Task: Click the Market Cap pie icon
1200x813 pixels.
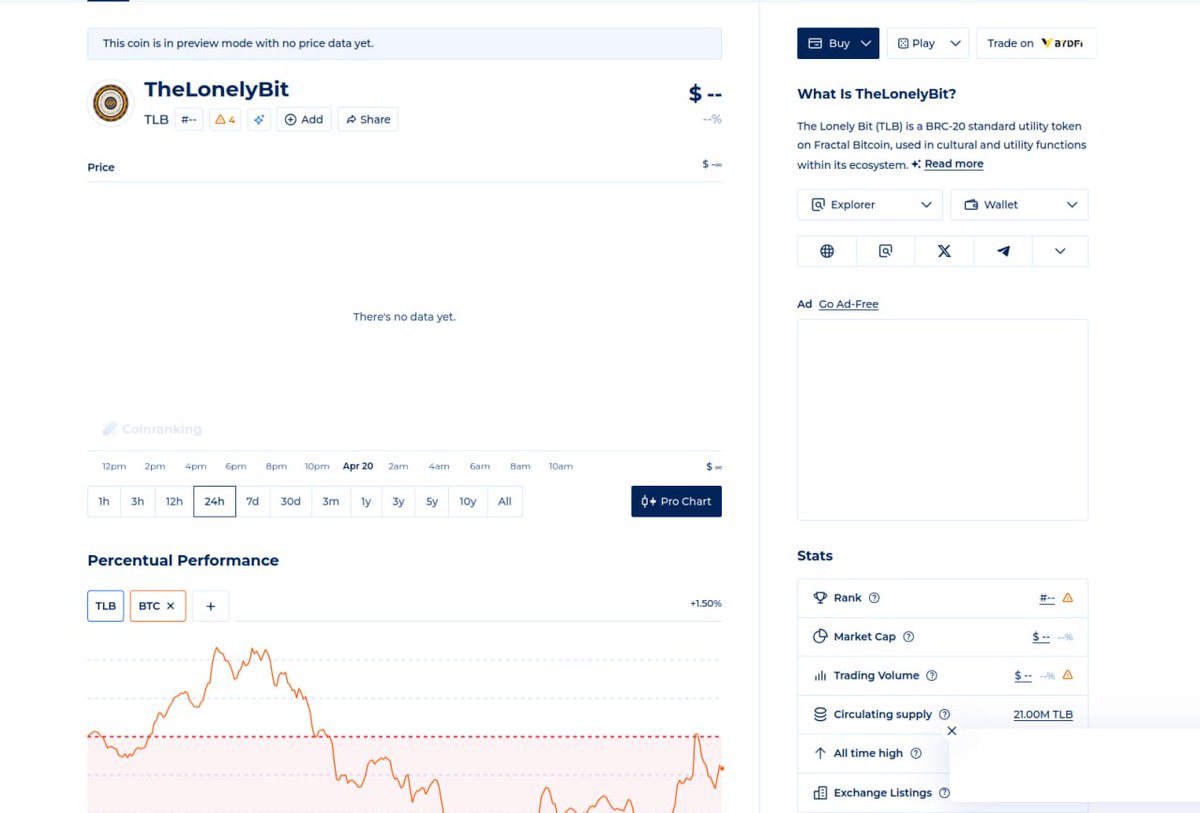Action: click(x=820, y=637)
